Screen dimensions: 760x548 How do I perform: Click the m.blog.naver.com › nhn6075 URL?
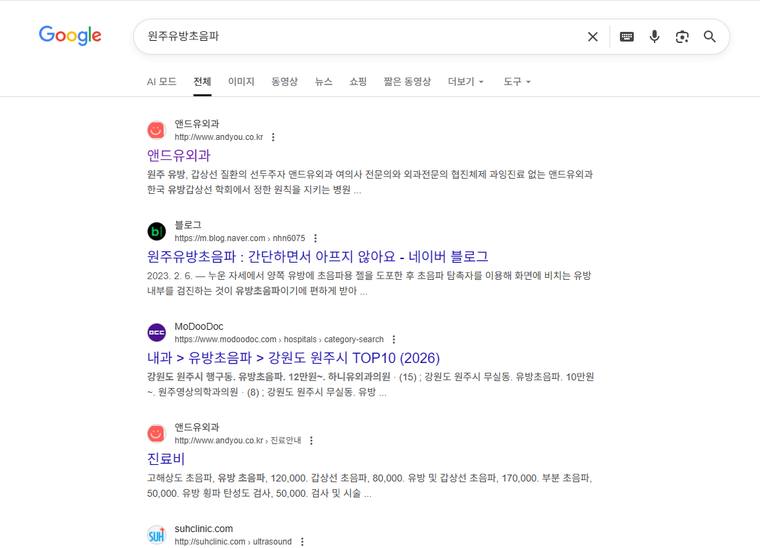[x=239, y=238]
